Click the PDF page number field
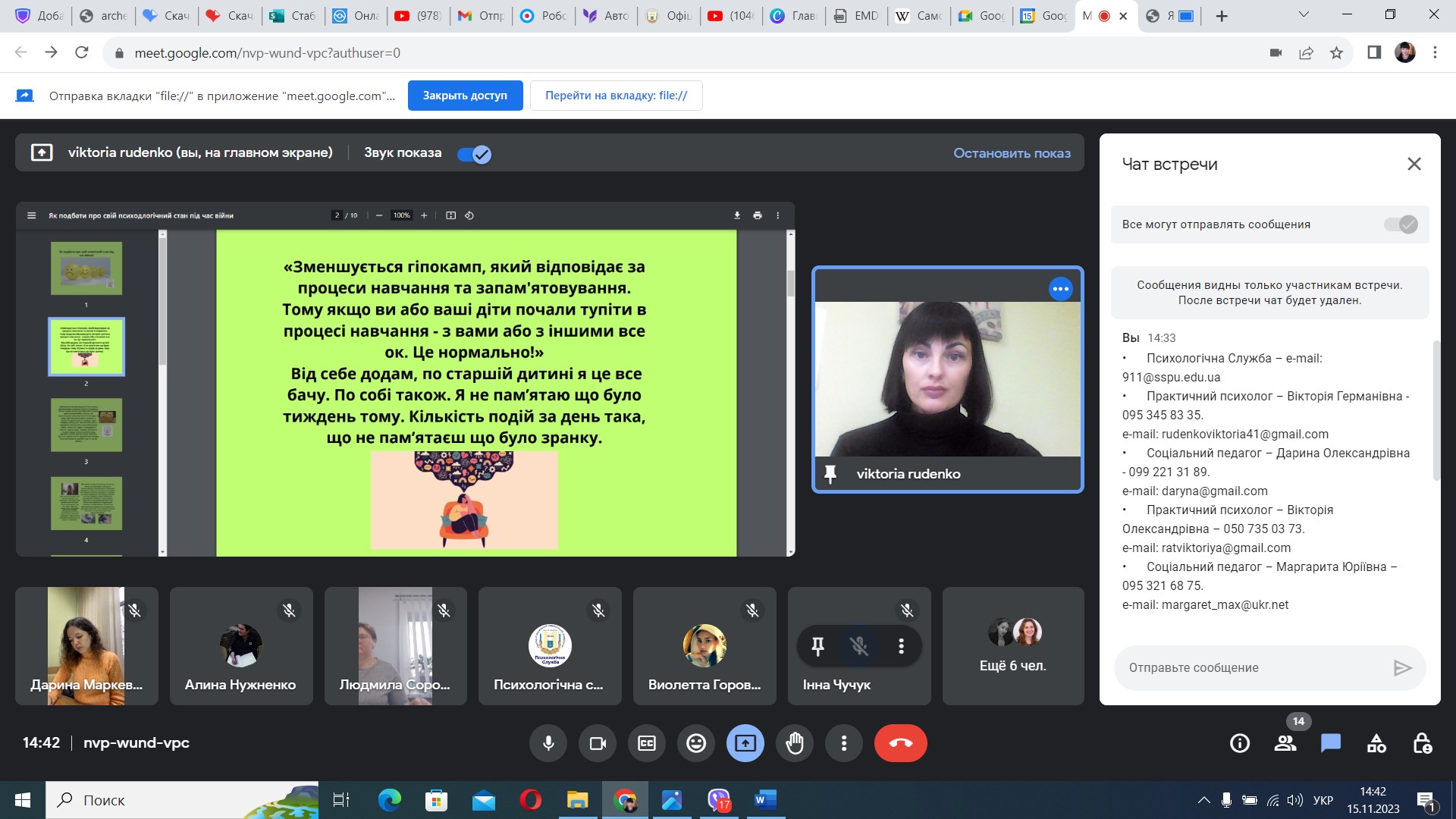 click(337, 215)
